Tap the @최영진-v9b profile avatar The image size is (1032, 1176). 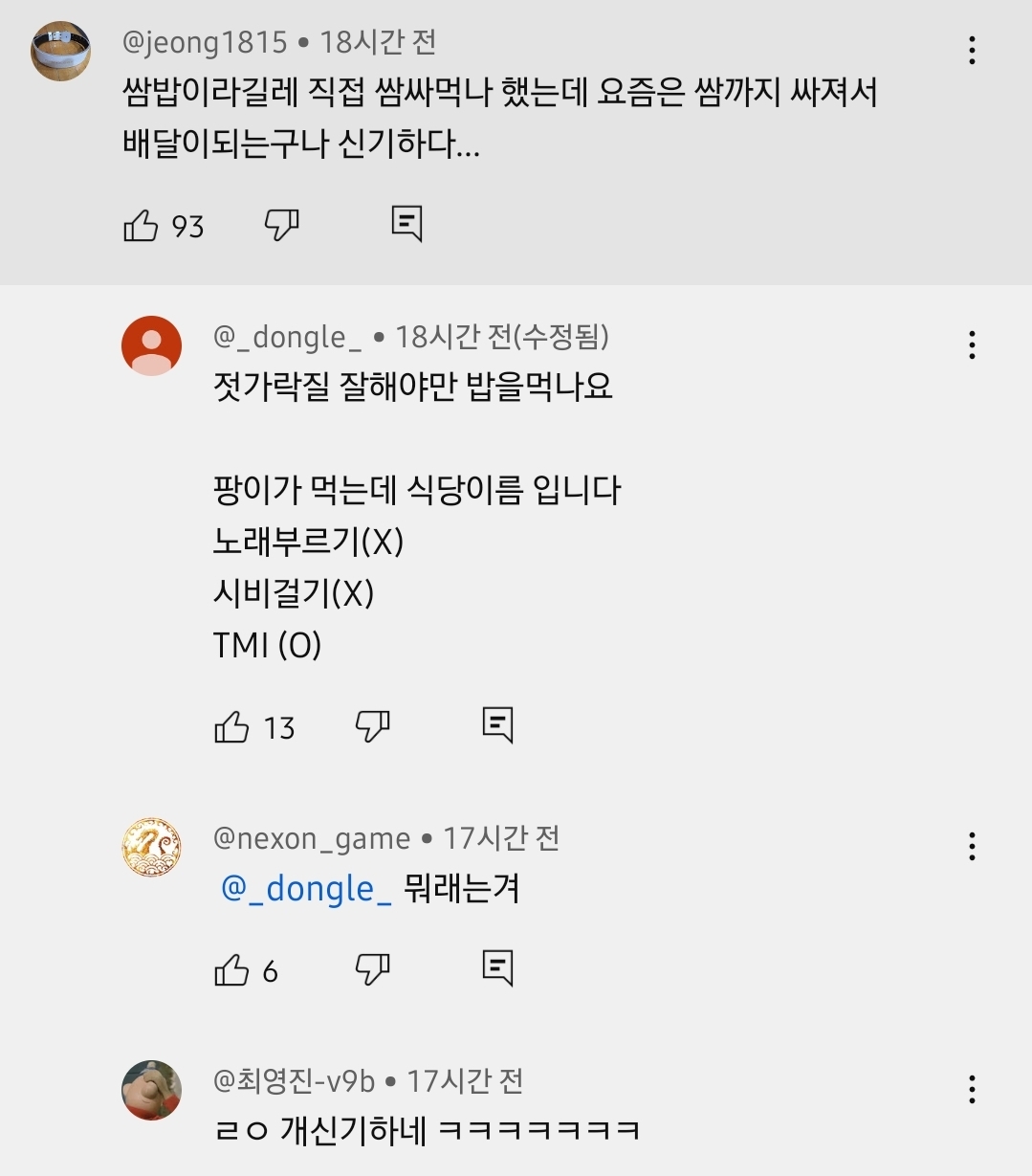tap(151, 1089)
